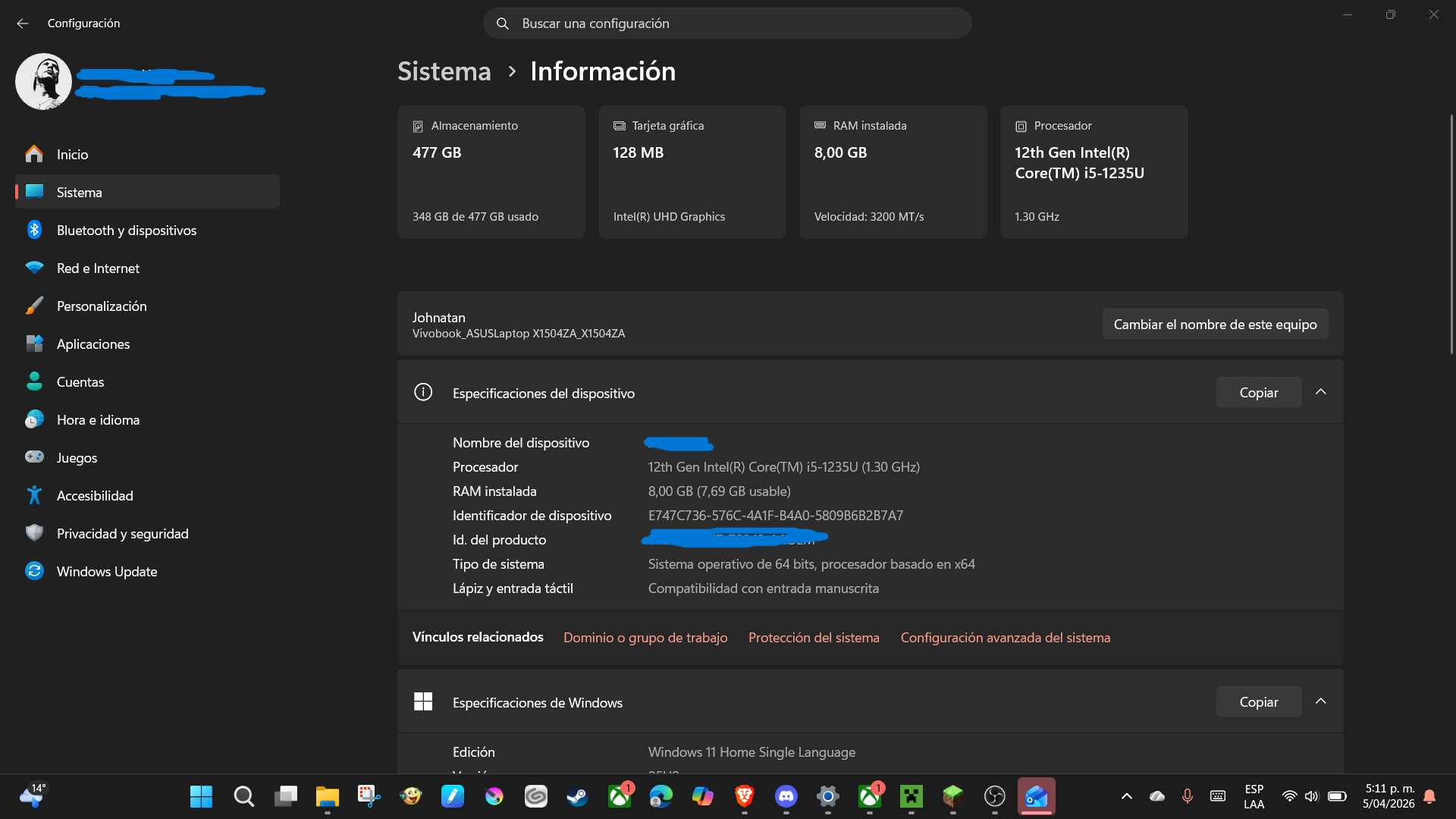
Task: Go to Personalización settings
Action: pyautogui.click(x=102, y=306)
